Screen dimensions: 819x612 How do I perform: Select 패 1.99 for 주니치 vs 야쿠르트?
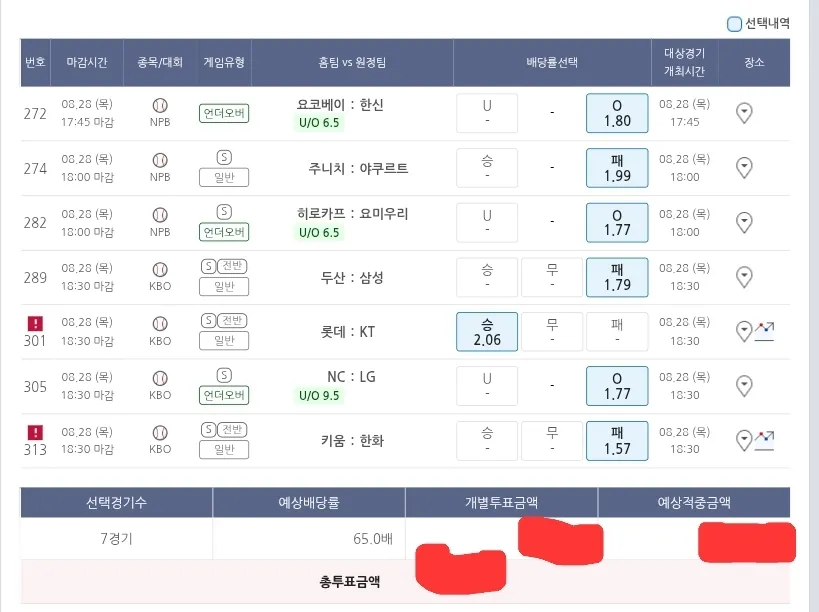[617, 168]
